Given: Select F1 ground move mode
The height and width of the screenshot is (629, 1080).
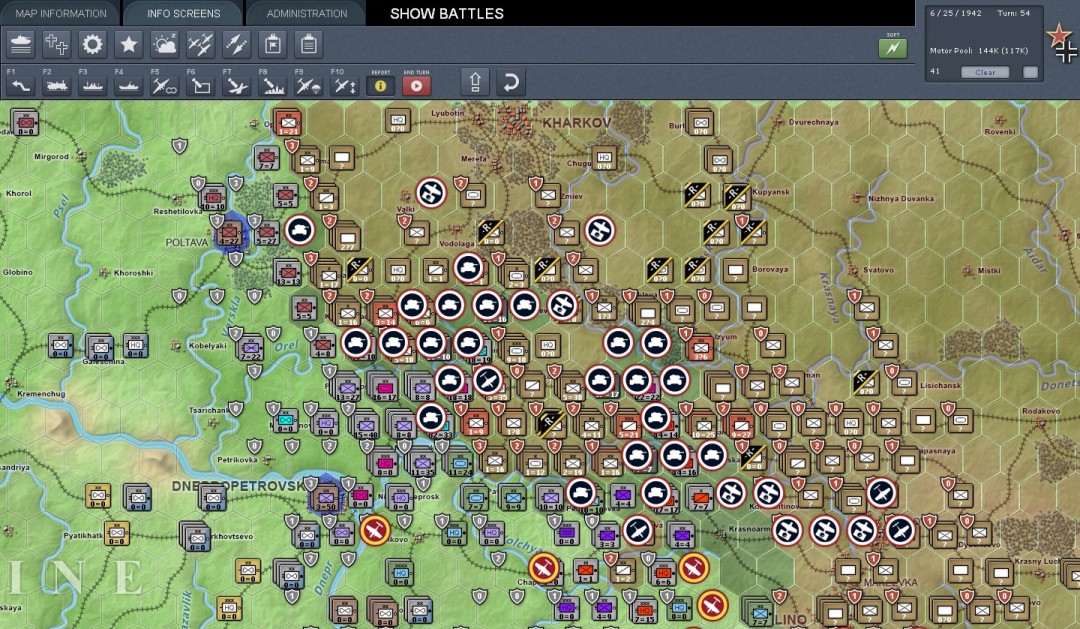Looking at the screenshot, I should 21,86.
